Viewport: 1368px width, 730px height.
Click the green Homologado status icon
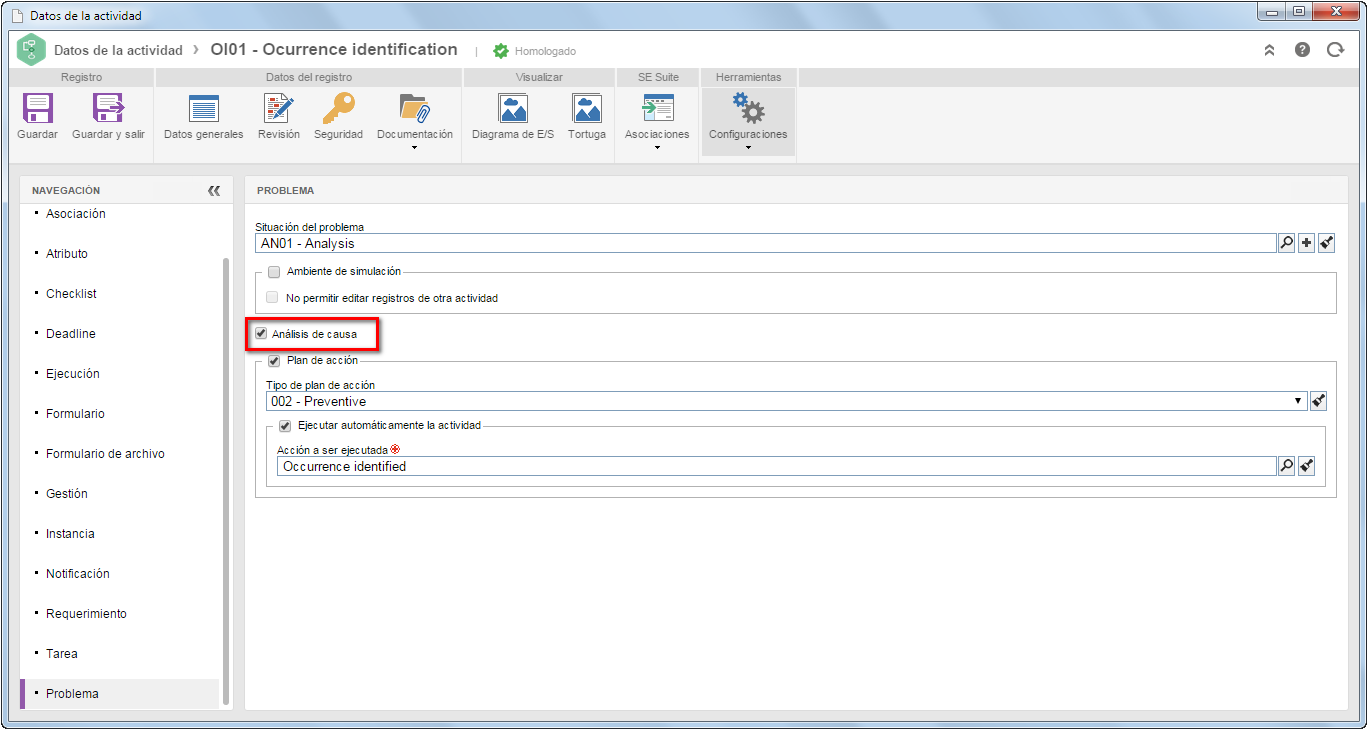(501, 51)
